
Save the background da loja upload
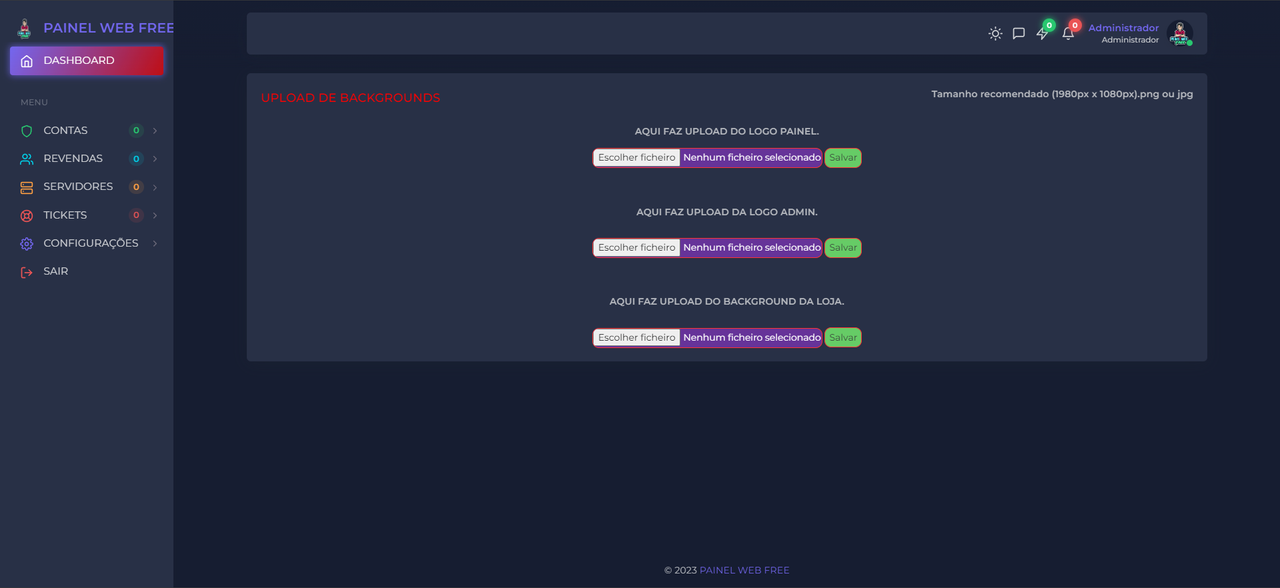(x=843, y=338)
